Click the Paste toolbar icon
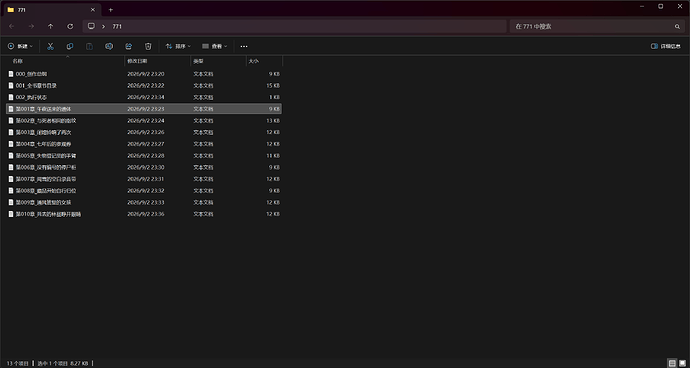Viewport: 690px width, 368px height. 89,46
